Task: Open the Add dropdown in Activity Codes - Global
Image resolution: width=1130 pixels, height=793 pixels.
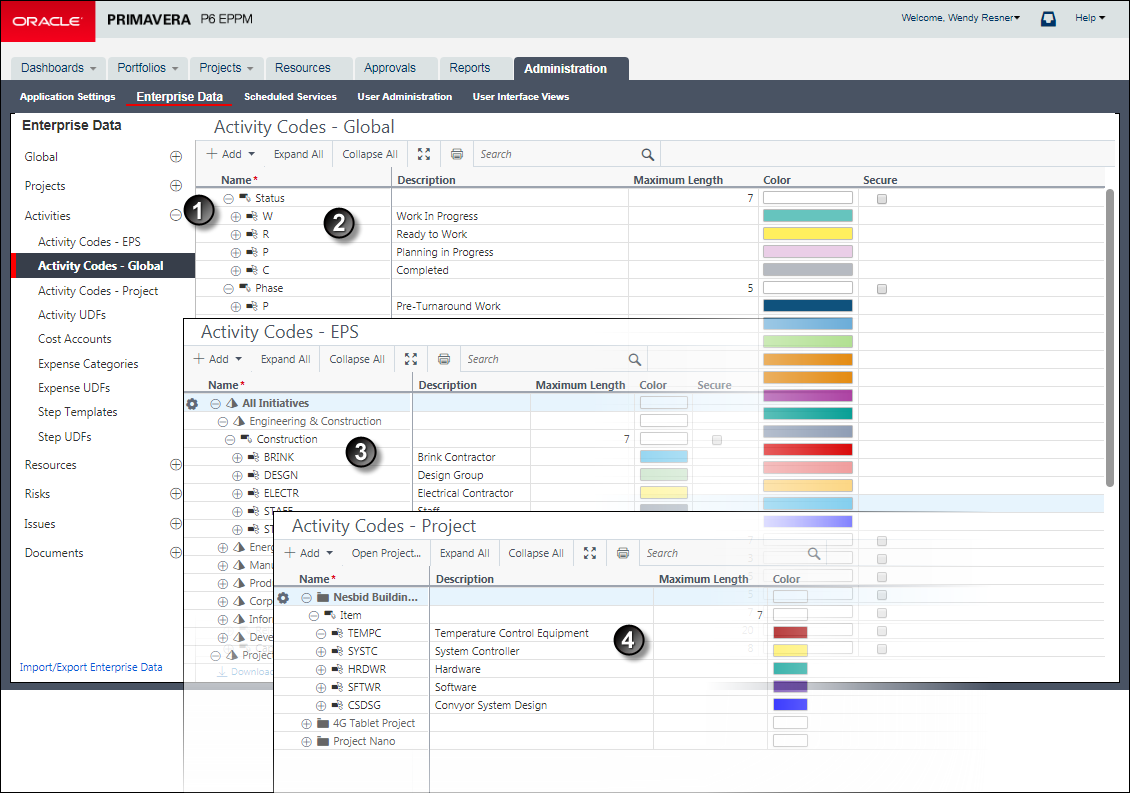Action: coord(231,154)
